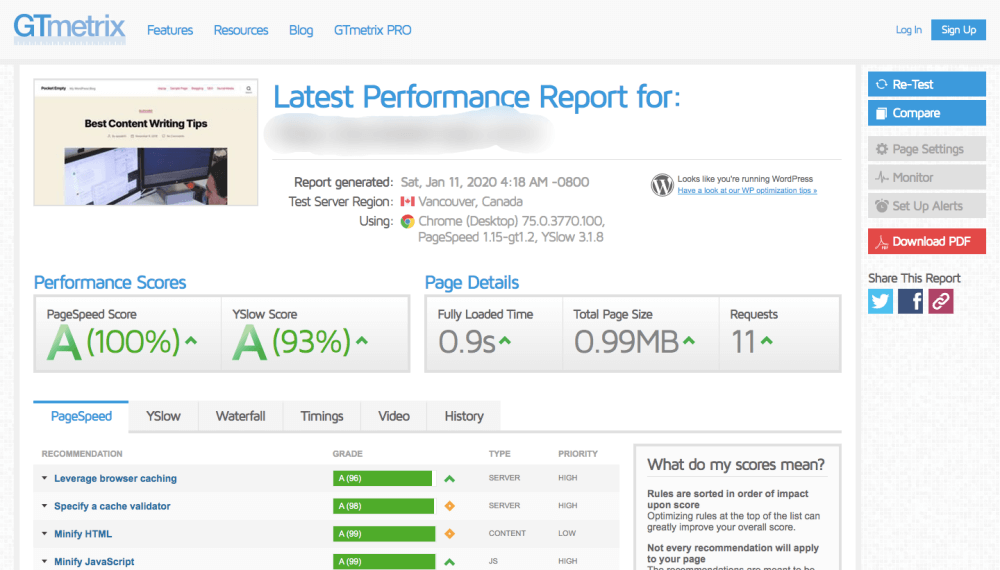Open GTmetrix PRO page
Image resolution: width=1000 pixels, height=570 pixels.
click(x=372, y=30)
